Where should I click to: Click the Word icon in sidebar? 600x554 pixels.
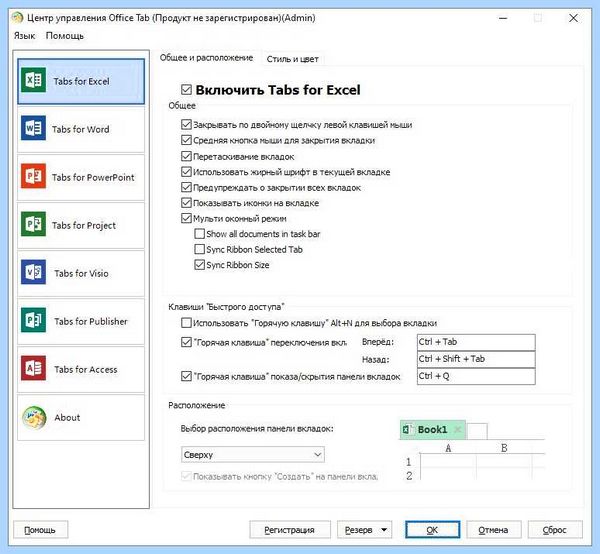pos(33,128)
